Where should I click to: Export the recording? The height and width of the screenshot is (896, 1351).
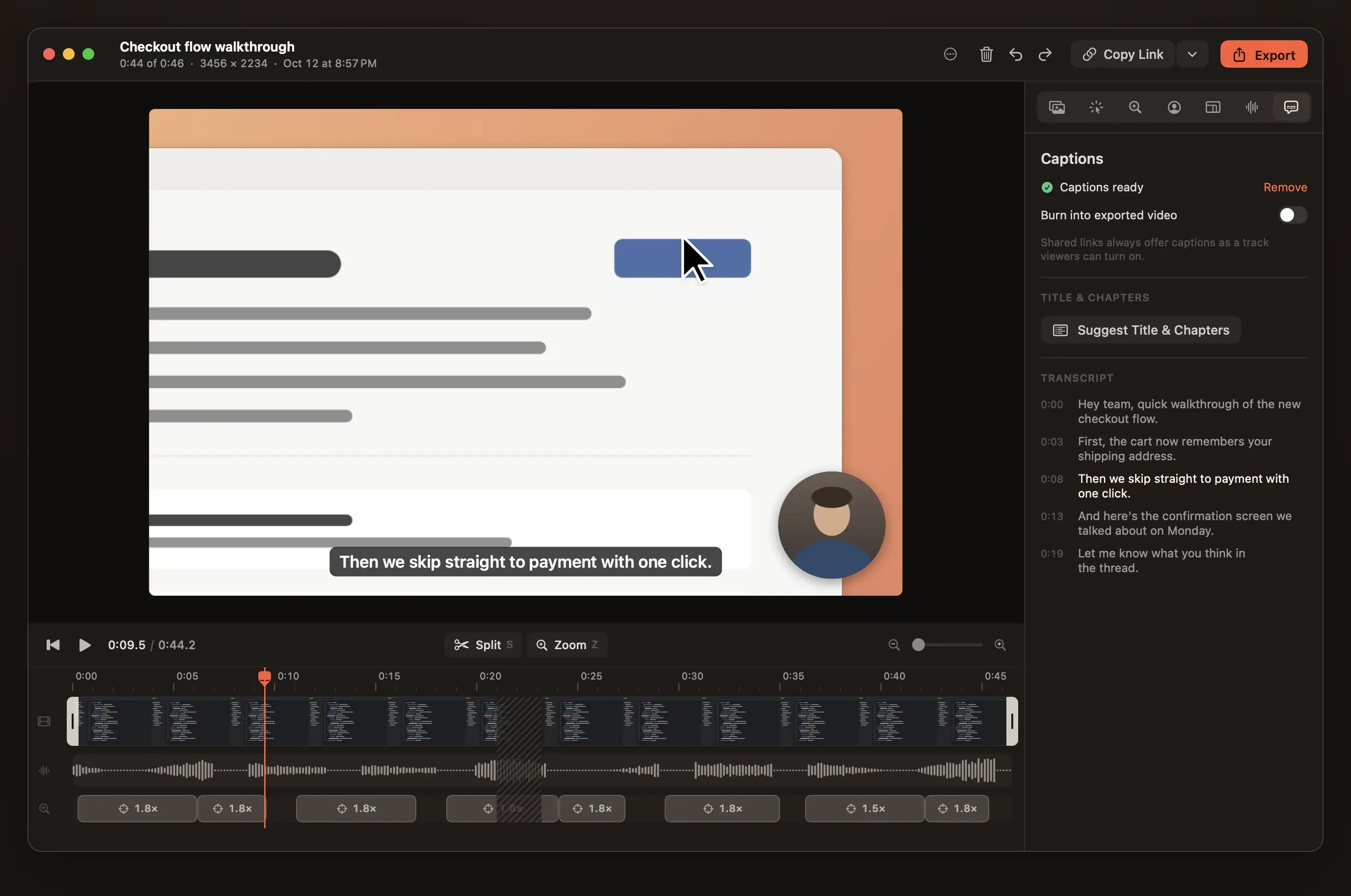1264,54
